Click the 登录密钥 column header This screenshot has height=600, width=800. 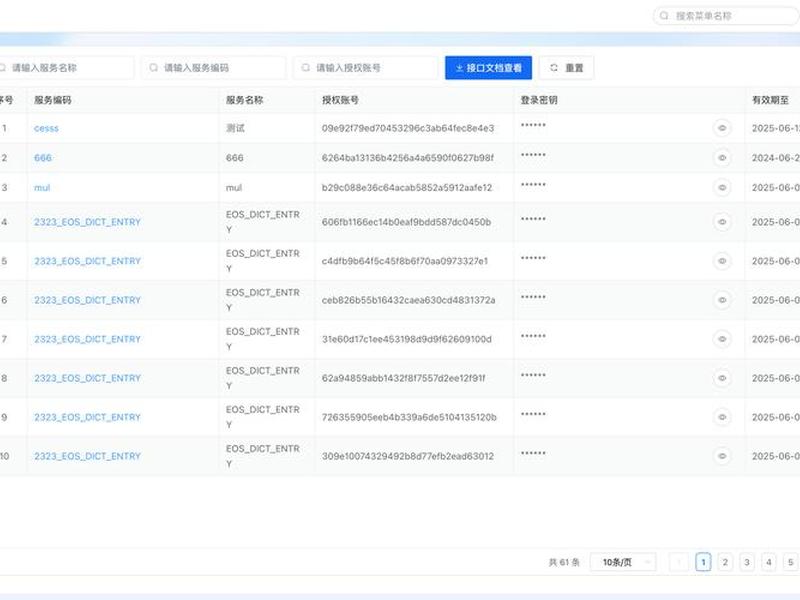(539, 100)
